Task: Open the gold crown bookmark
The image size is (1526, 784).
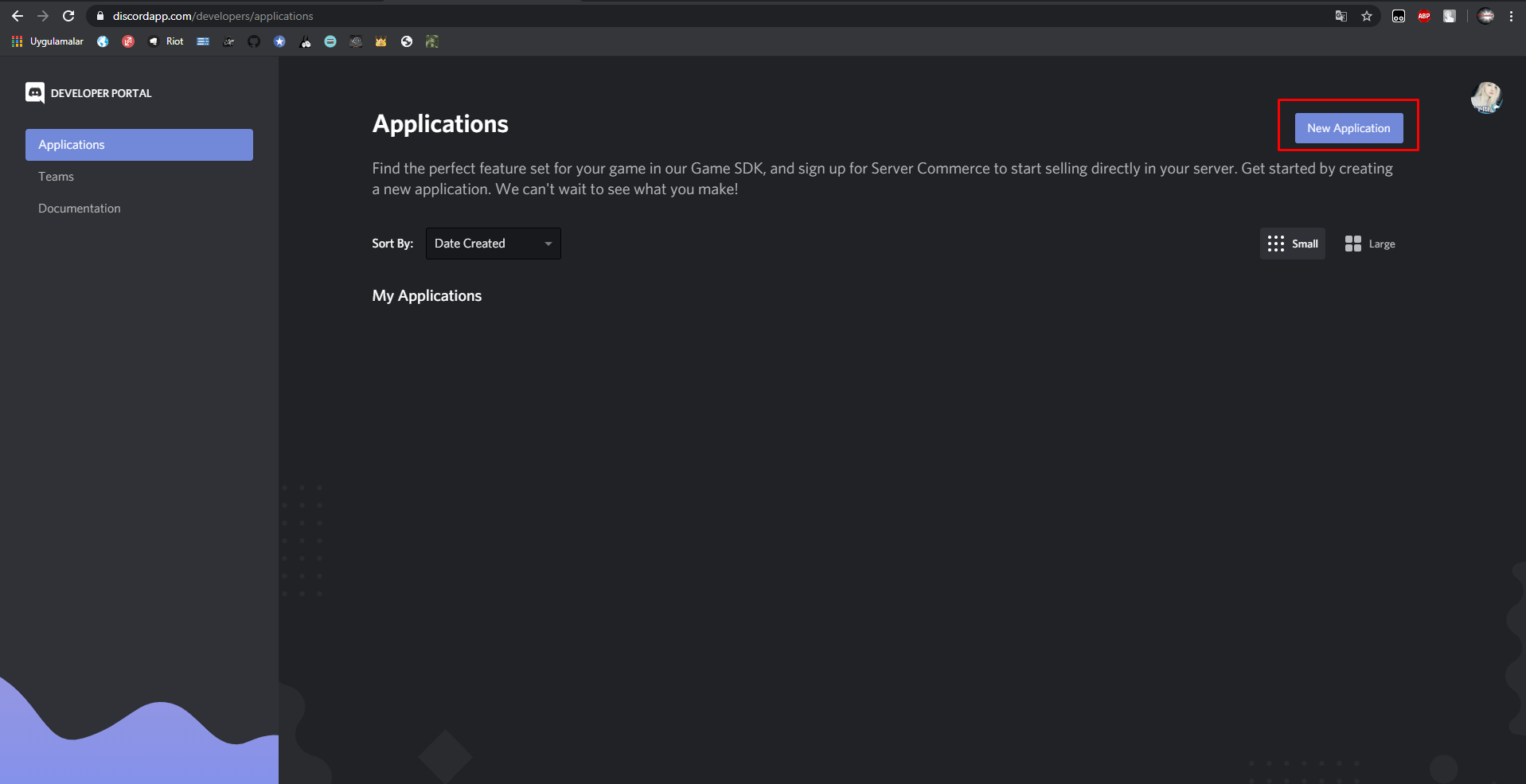Action: coord(381,41)
